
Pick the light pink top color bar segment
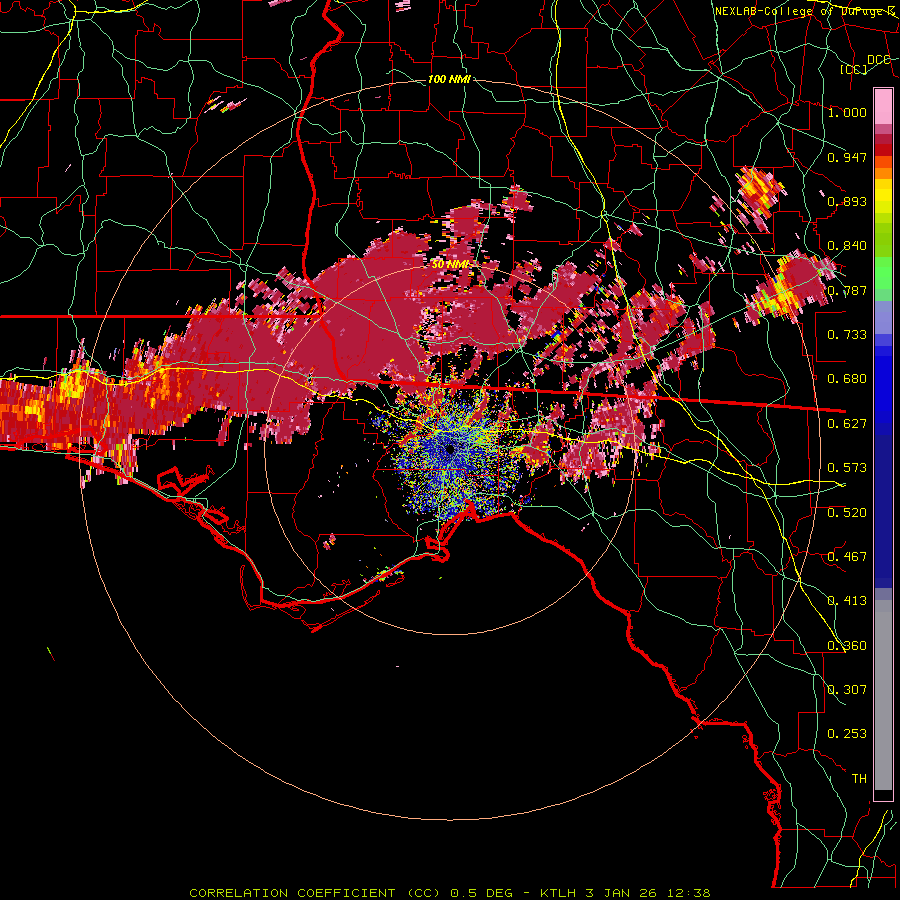pos(883,106)
